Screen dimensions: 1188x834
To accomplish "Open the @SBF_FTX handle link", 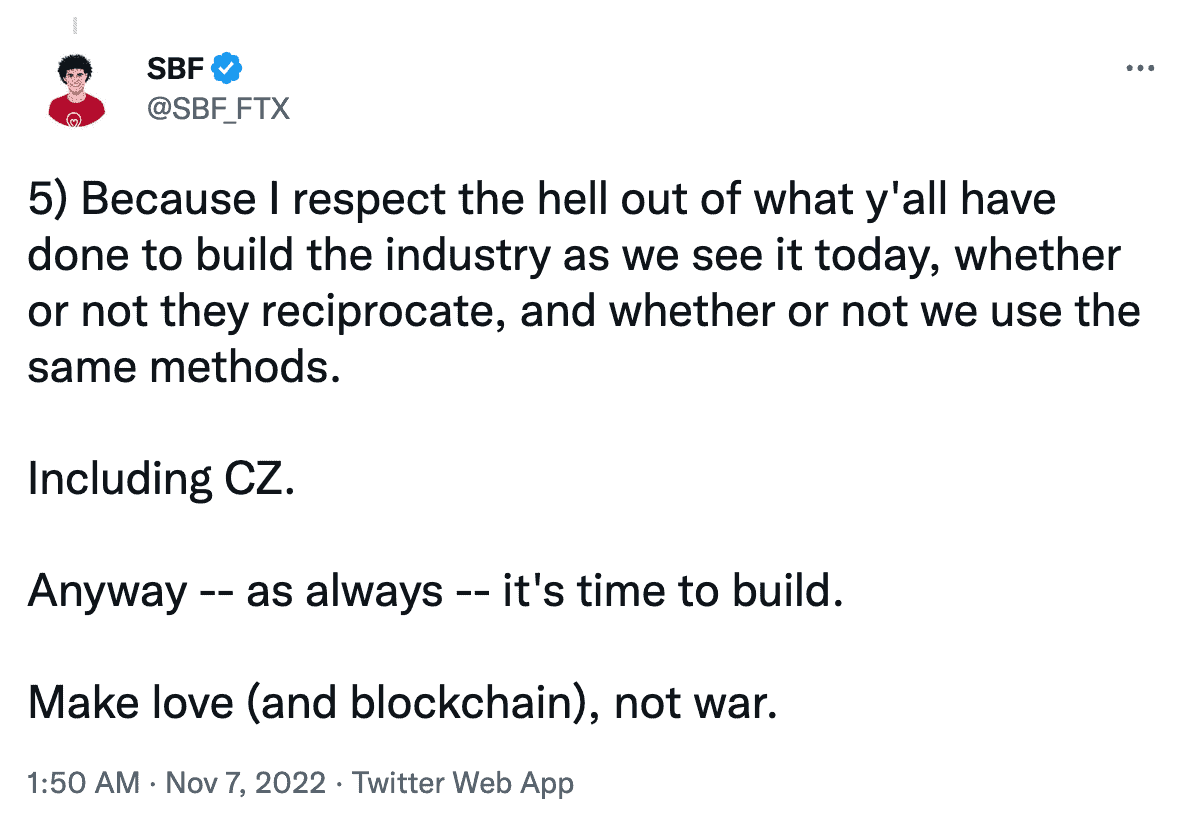I will coord(218,109).
